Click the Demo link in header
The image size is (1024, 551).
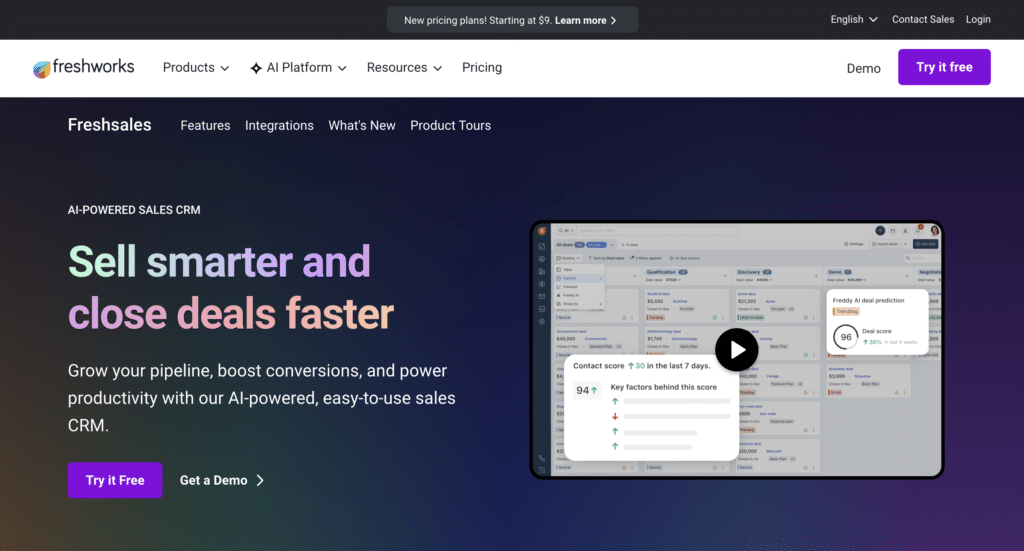863,68
